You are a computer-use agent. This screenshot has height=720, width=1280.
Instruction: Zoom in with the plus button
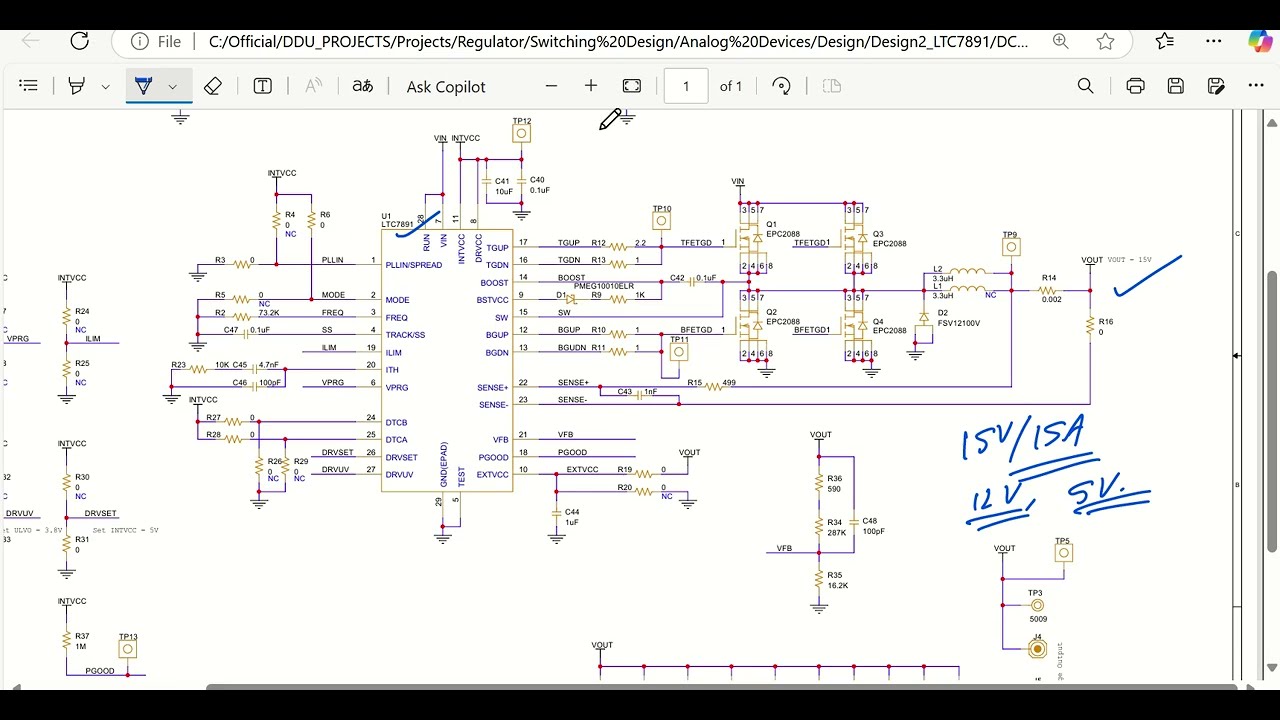point(591,86)
